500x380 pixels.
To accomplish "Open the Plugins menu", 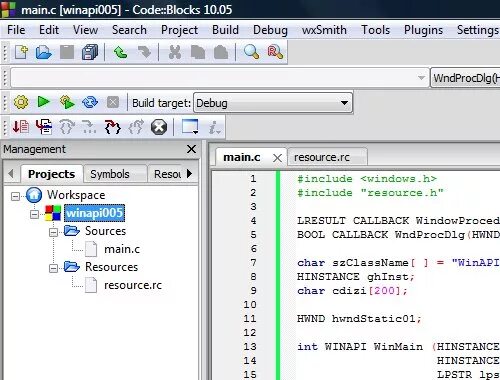I will click(423, 30).
